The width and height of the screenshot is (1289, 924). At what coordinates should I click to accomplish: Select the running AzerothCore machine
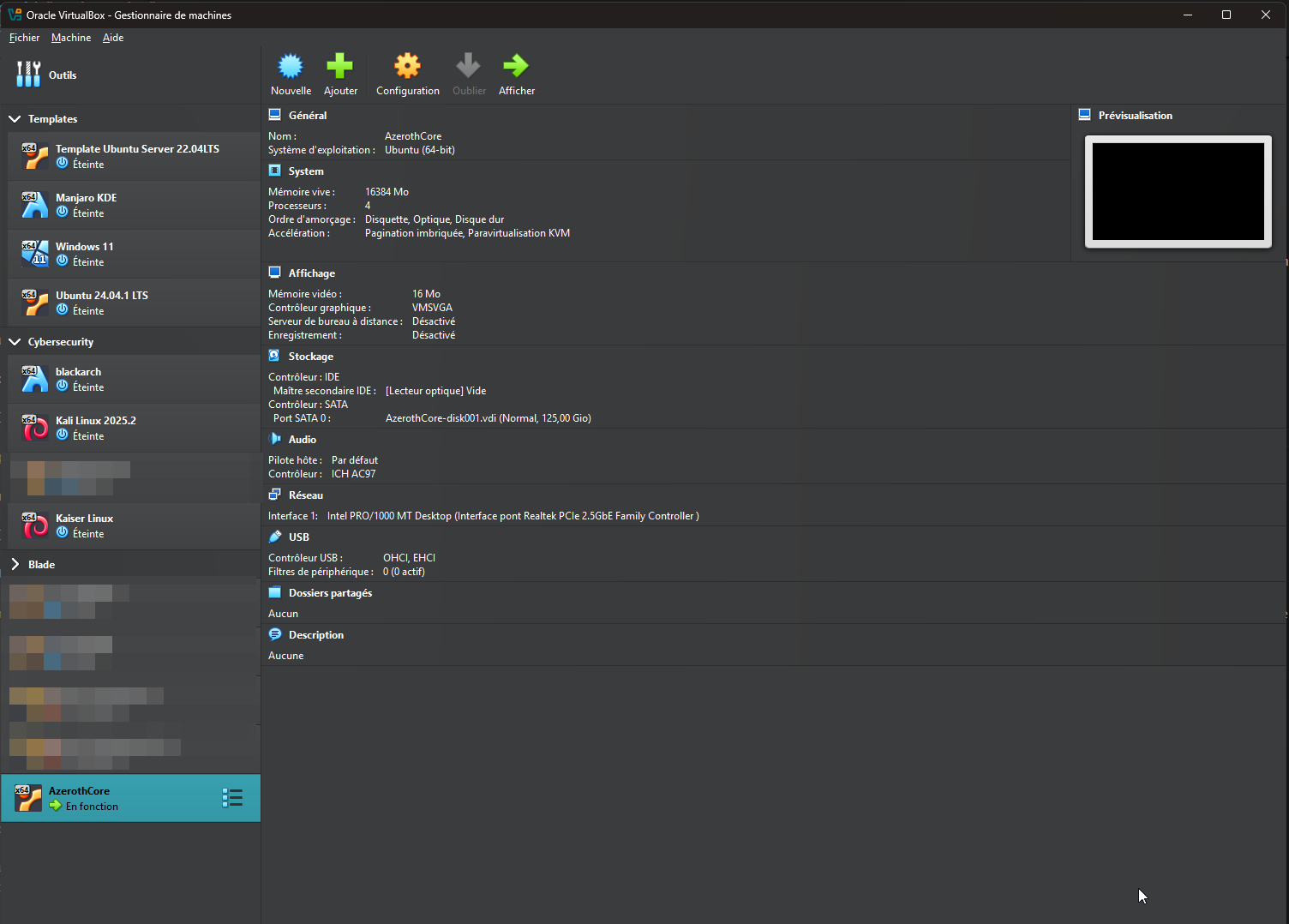[130, 798]
